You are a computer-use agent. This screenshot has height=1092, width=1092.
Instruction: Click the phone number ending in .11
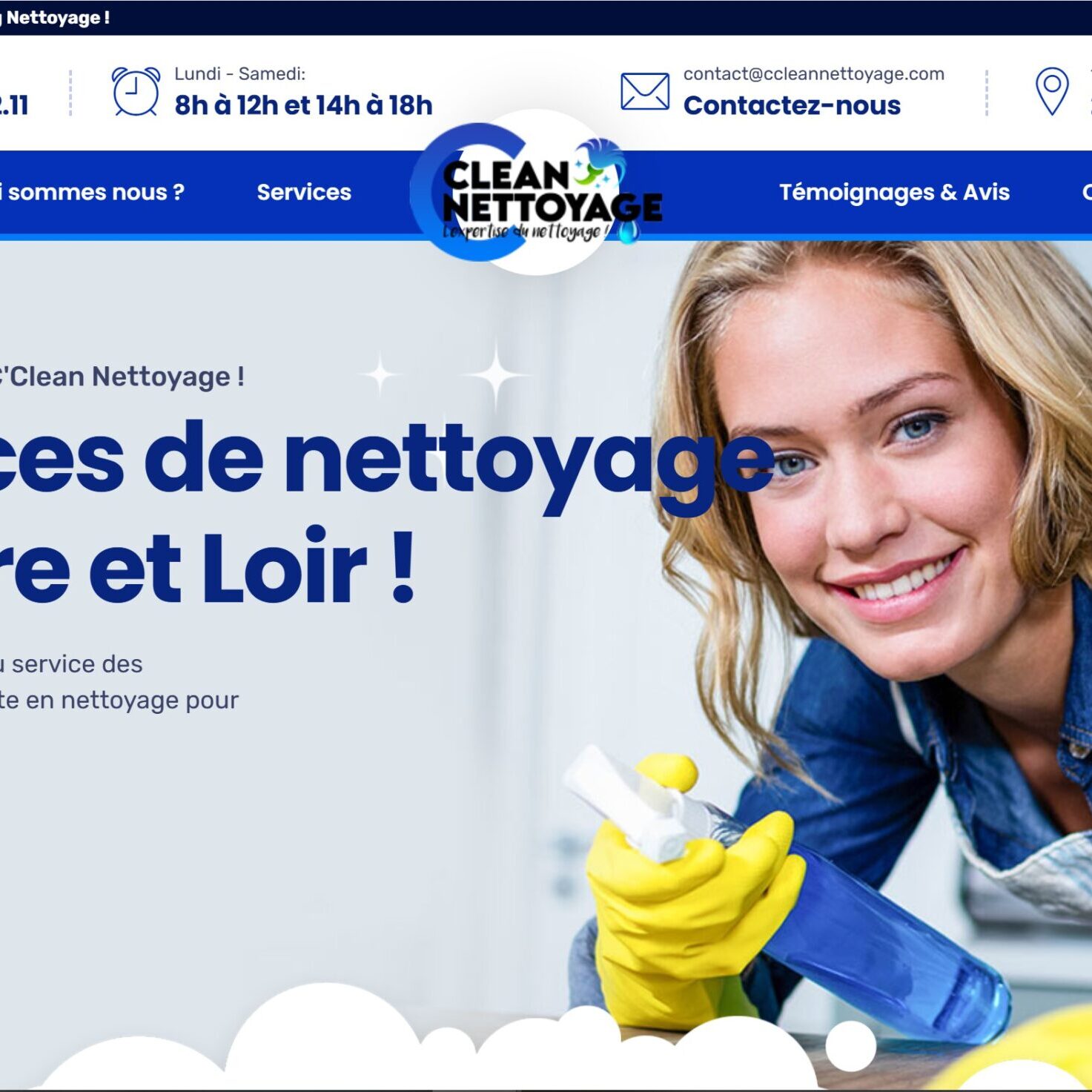point(14,105)
